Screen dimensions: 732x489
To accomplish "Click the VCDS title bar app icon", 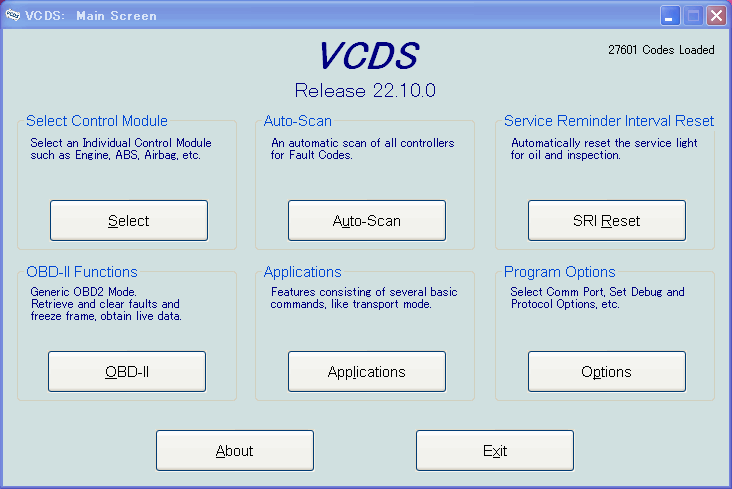I will pos(13,15).
